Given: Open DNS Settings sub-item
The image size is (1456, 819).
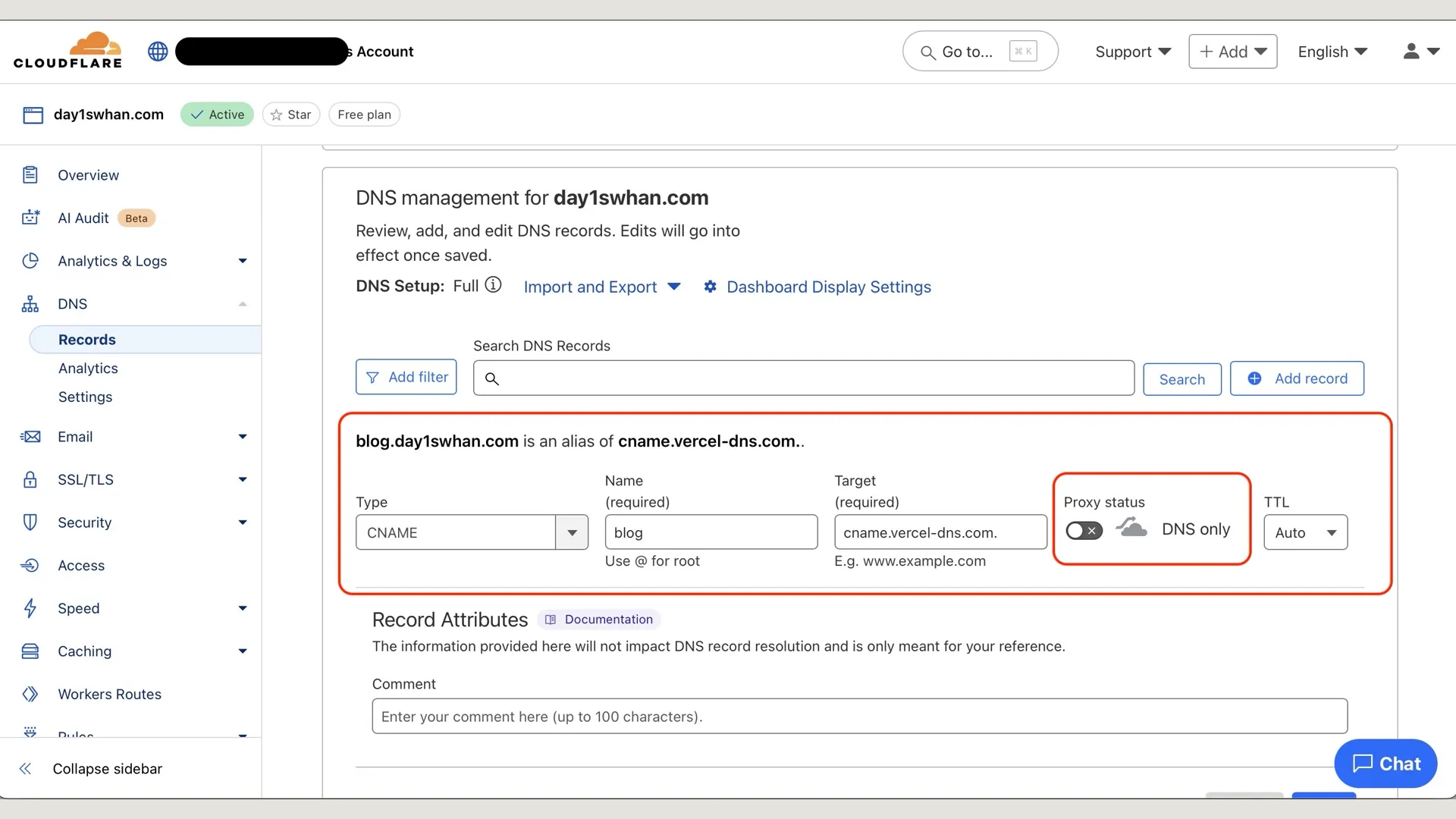Looking at the screenshot, I should tap(85, 397).
